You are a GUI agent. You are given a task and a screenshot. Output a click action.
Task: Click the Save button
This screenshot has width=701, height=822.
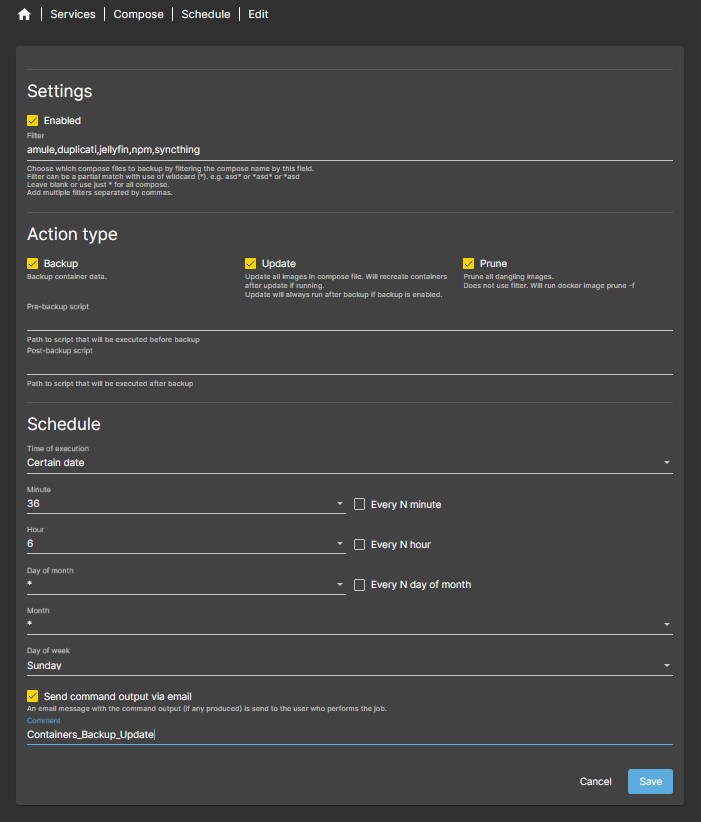(x=650, y=781)
